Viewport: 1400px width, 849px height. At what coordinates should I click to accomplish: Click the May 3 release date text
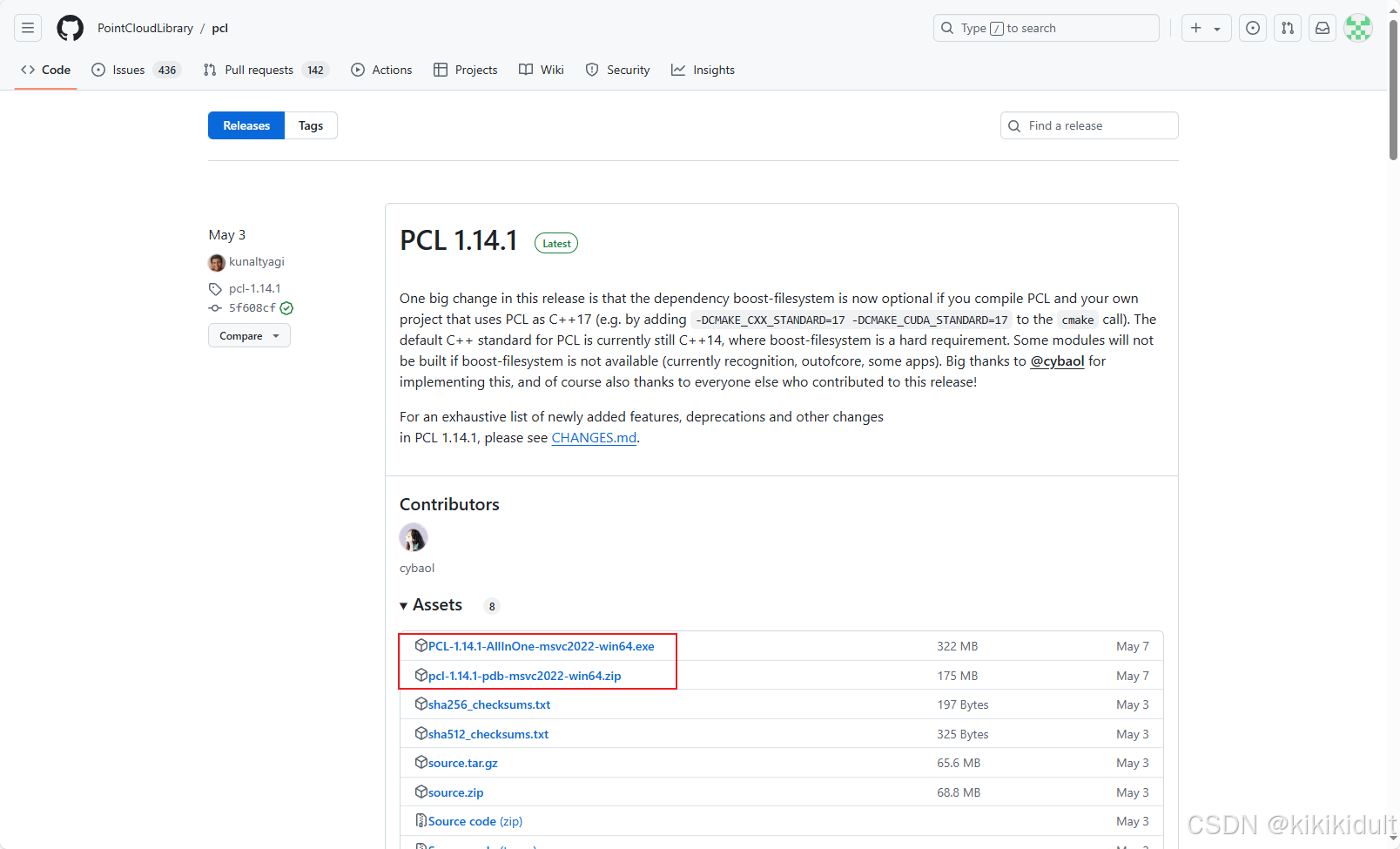pos(227,235)
